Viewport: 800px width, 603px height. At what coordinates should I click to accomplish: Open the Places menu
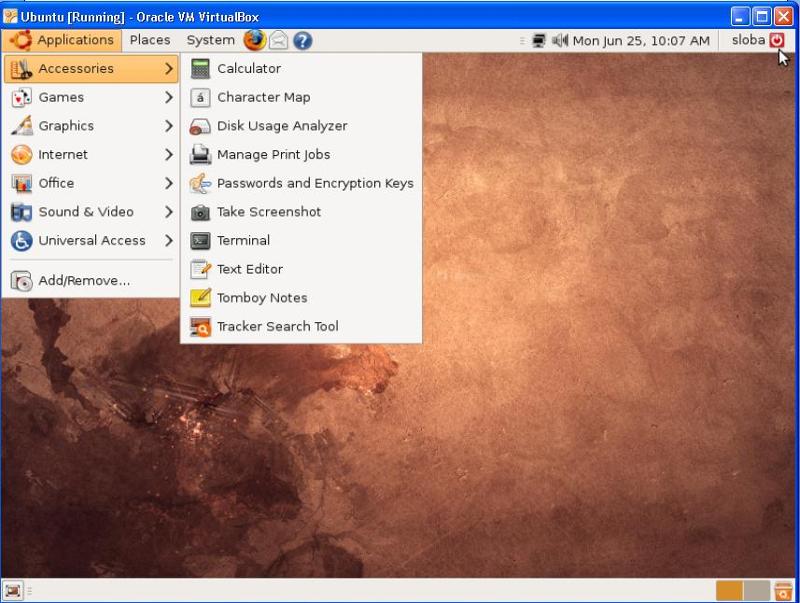click(x=150, y=40)
